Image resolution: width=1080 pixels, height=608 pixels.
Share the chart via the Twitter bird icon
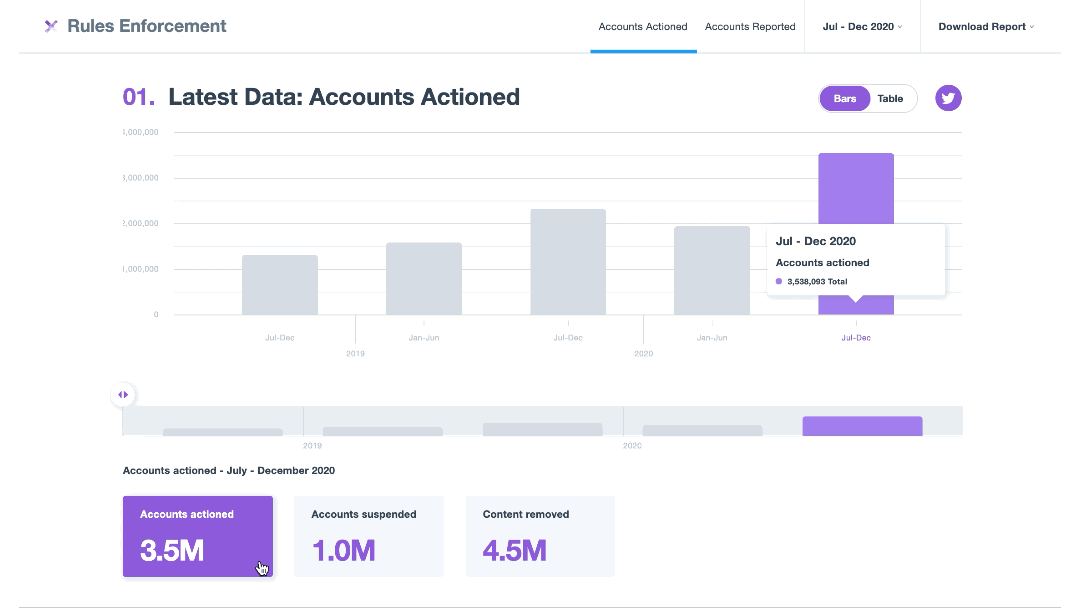coord(948,98)
